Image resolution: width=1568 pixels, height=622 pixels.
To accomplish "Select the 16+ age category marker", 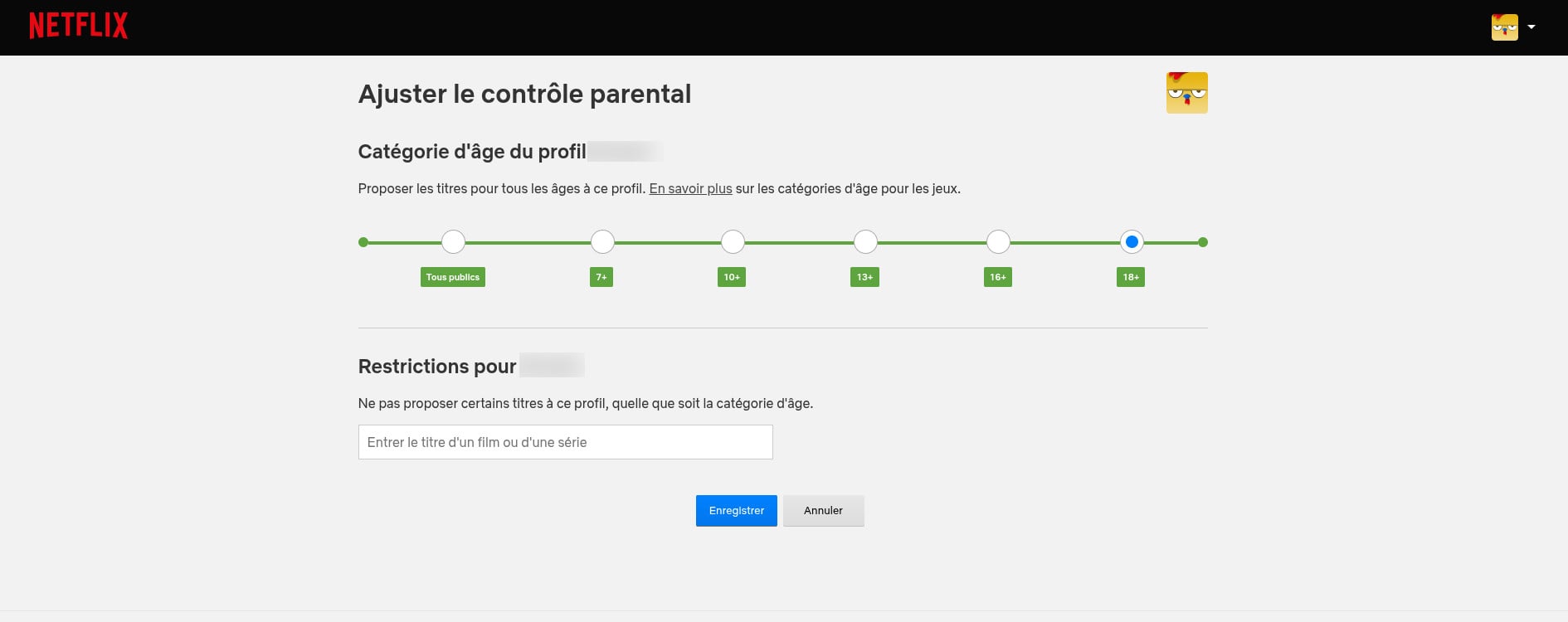I will point(997,241).
